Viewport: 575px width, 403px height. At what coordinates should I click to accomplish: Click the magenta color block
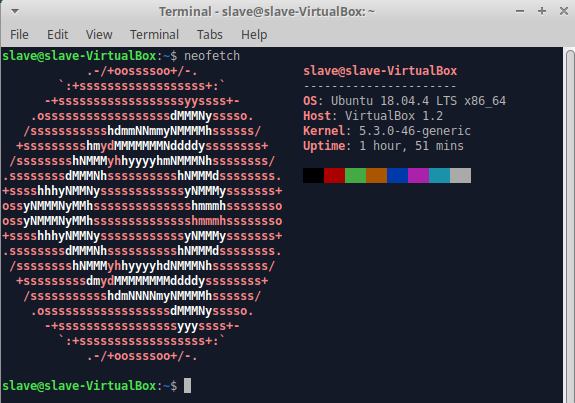[418, 175]
